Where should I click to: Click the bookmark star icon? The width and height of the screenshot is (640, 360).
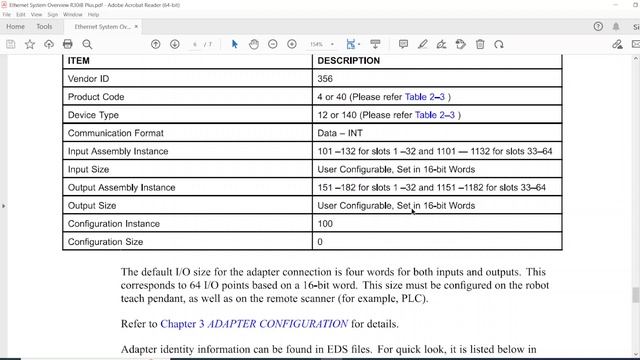(x=29, y=44)
